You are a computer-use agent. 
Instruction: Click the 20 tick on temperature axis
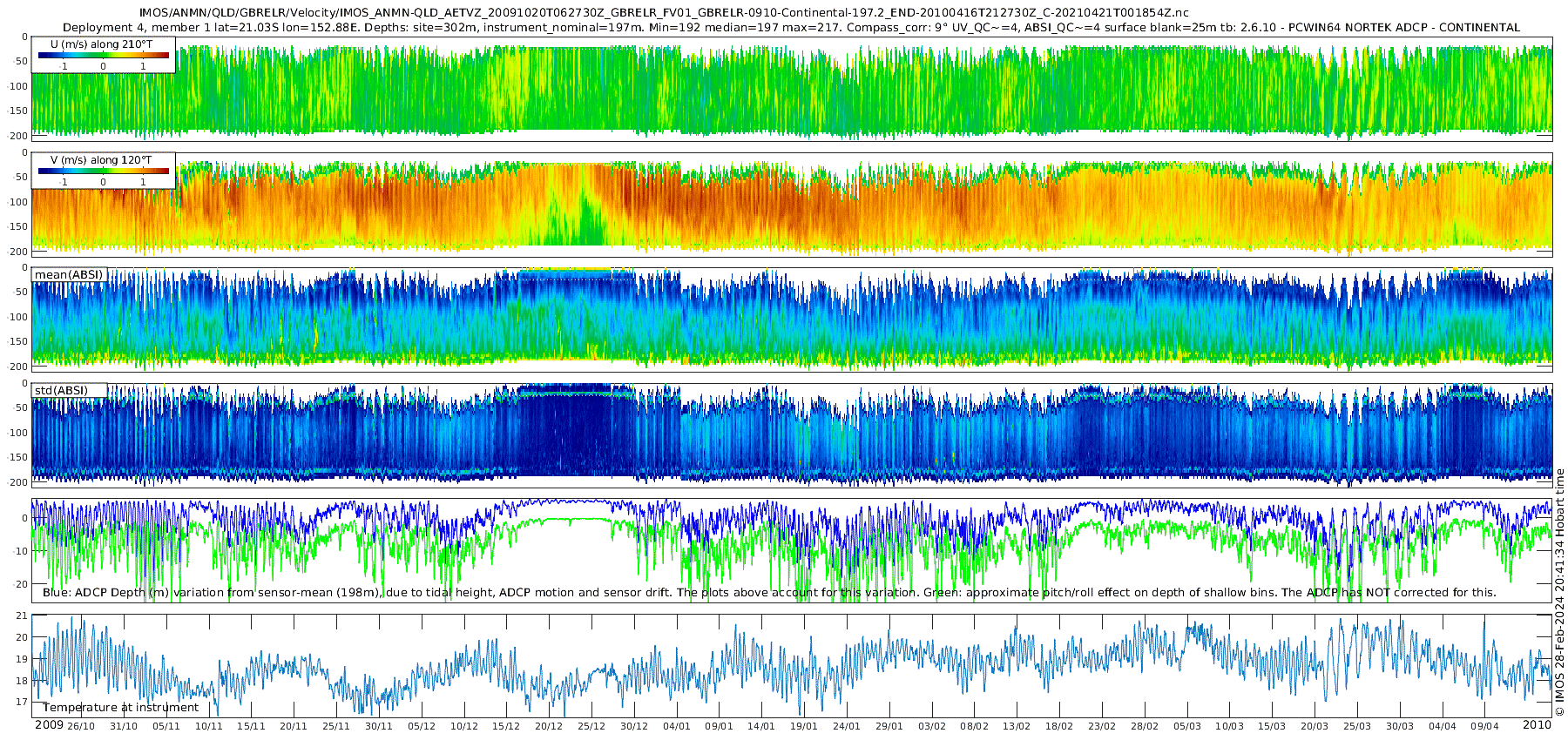click(x=22, y=637)
